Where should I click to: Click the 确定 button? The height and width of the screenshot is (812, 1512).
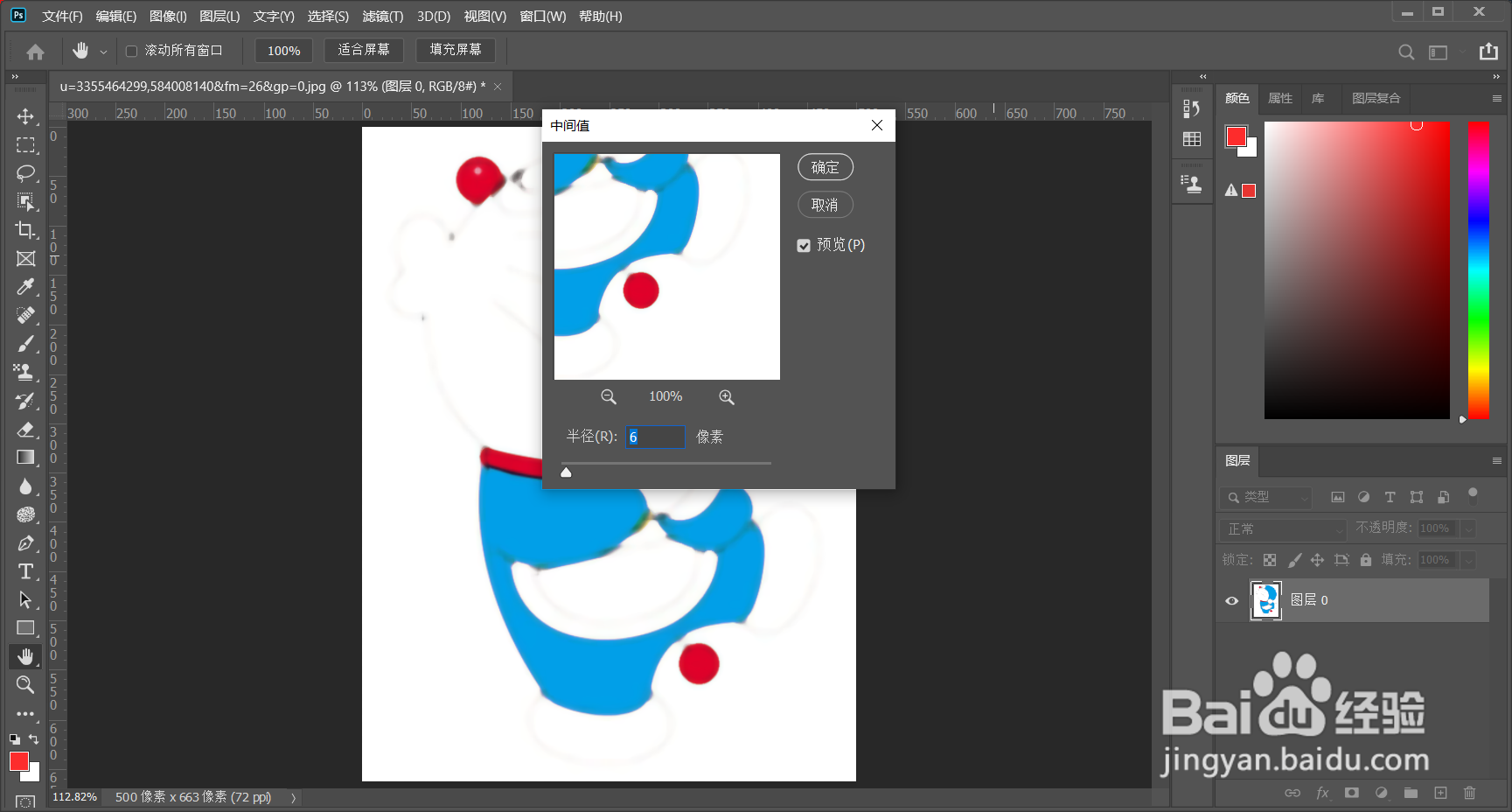(825, 167)
